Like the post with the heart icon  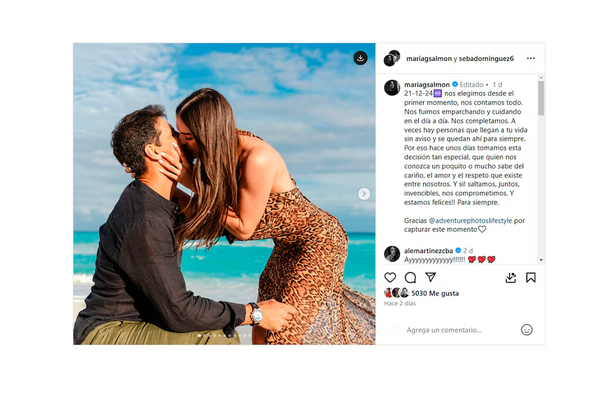click(390, 277)
